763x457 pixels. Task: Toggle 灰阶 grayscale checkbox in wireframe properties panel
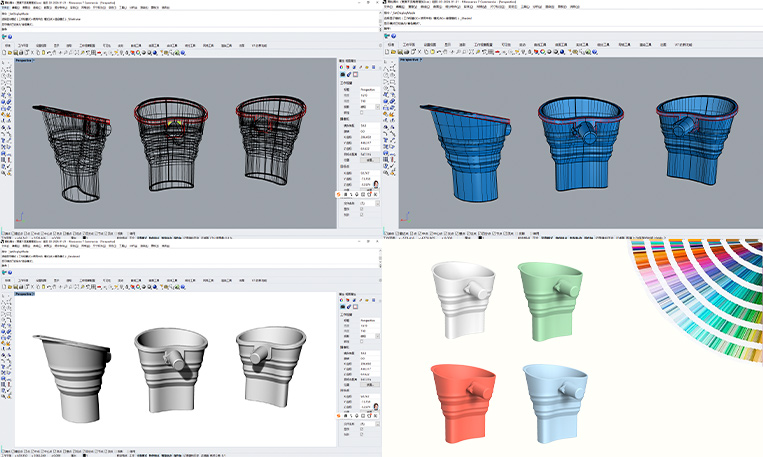pos(362,214)
